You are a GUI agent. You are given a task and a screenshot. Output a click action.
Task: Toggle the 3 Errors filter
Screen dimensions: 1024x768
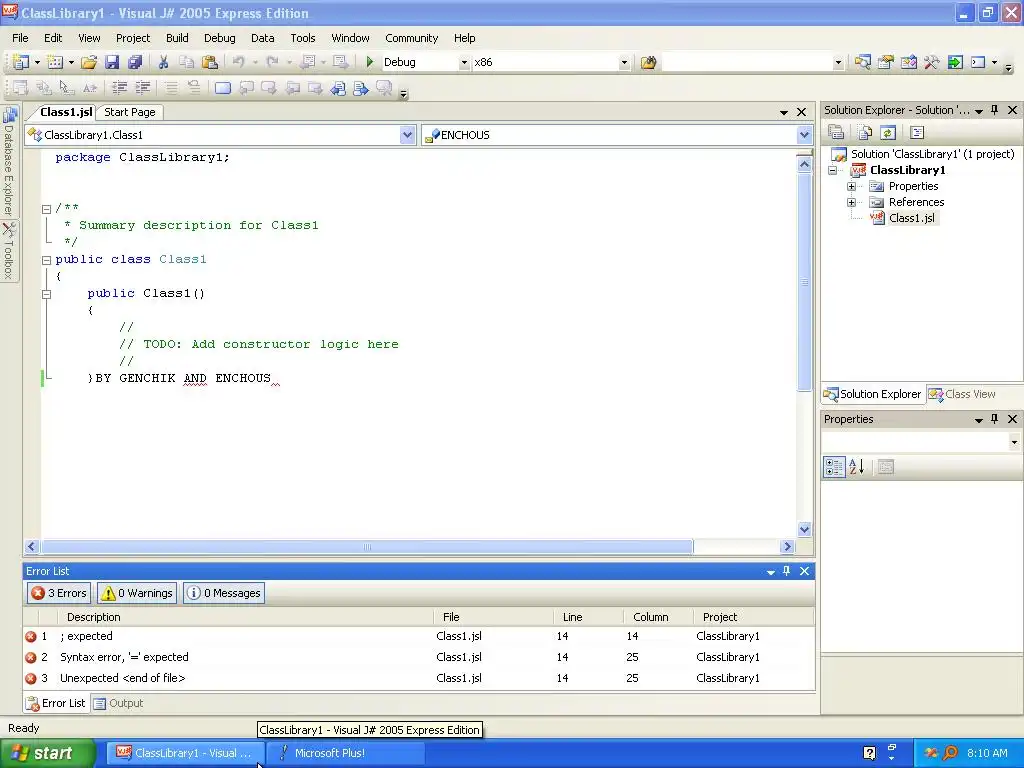pos(59,593)
